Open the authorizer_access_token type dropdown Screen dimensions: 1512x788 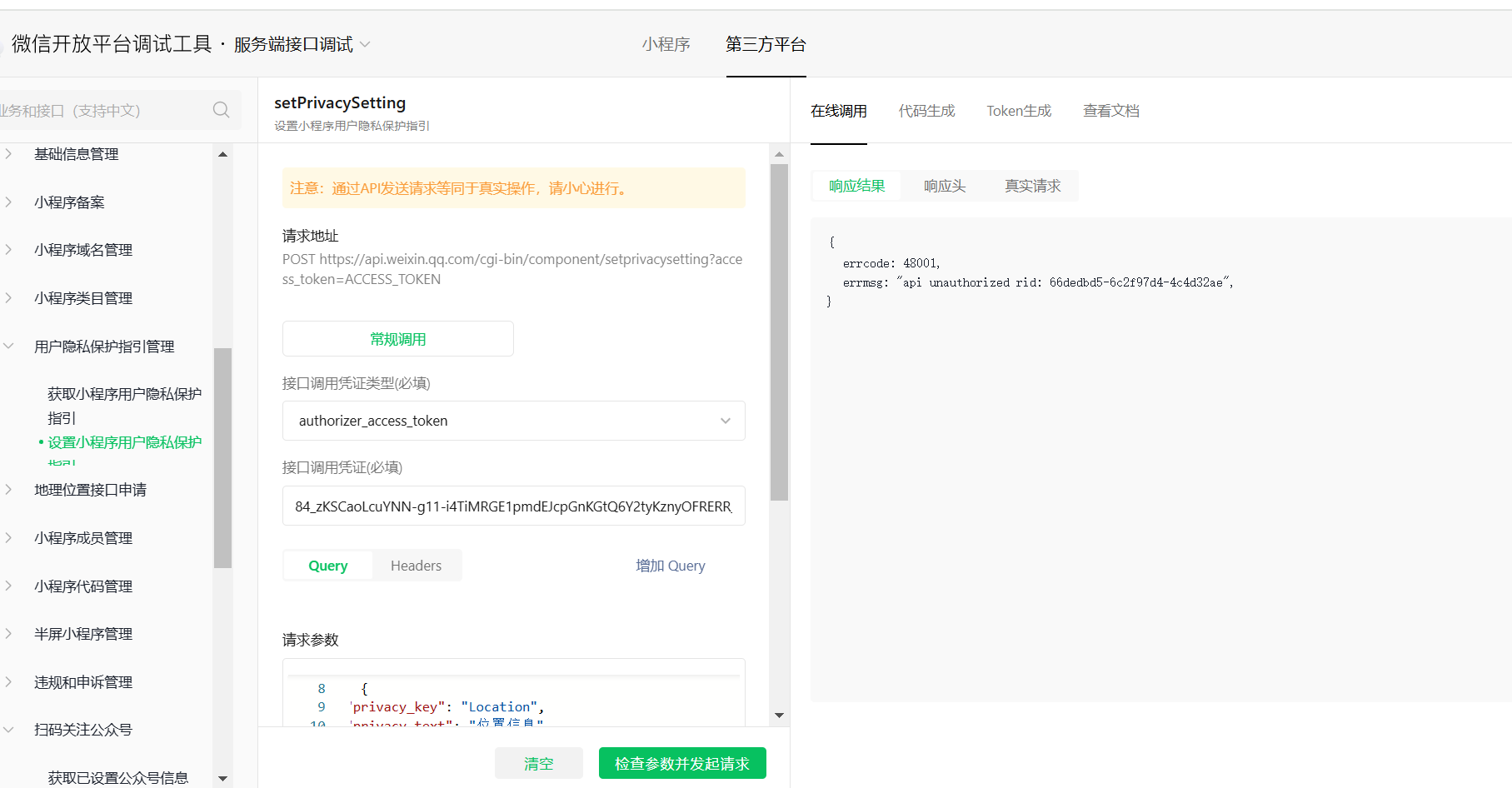(x=514, y=421)
